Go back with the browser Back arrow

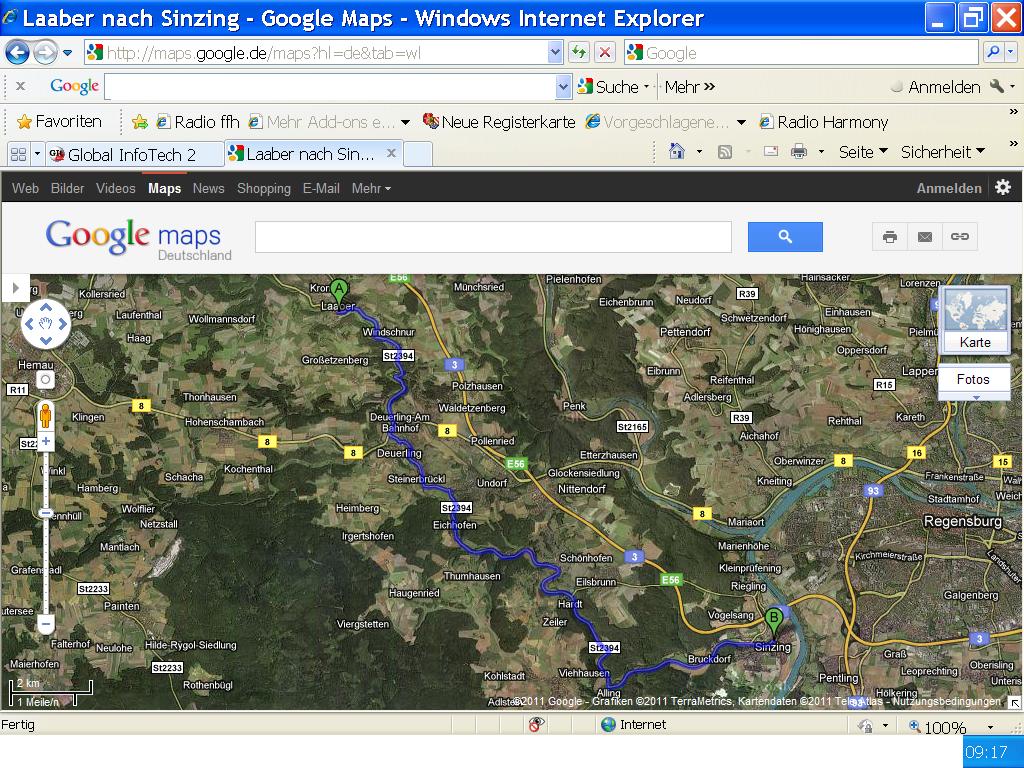pyautogui.click(x=18, y=52)
